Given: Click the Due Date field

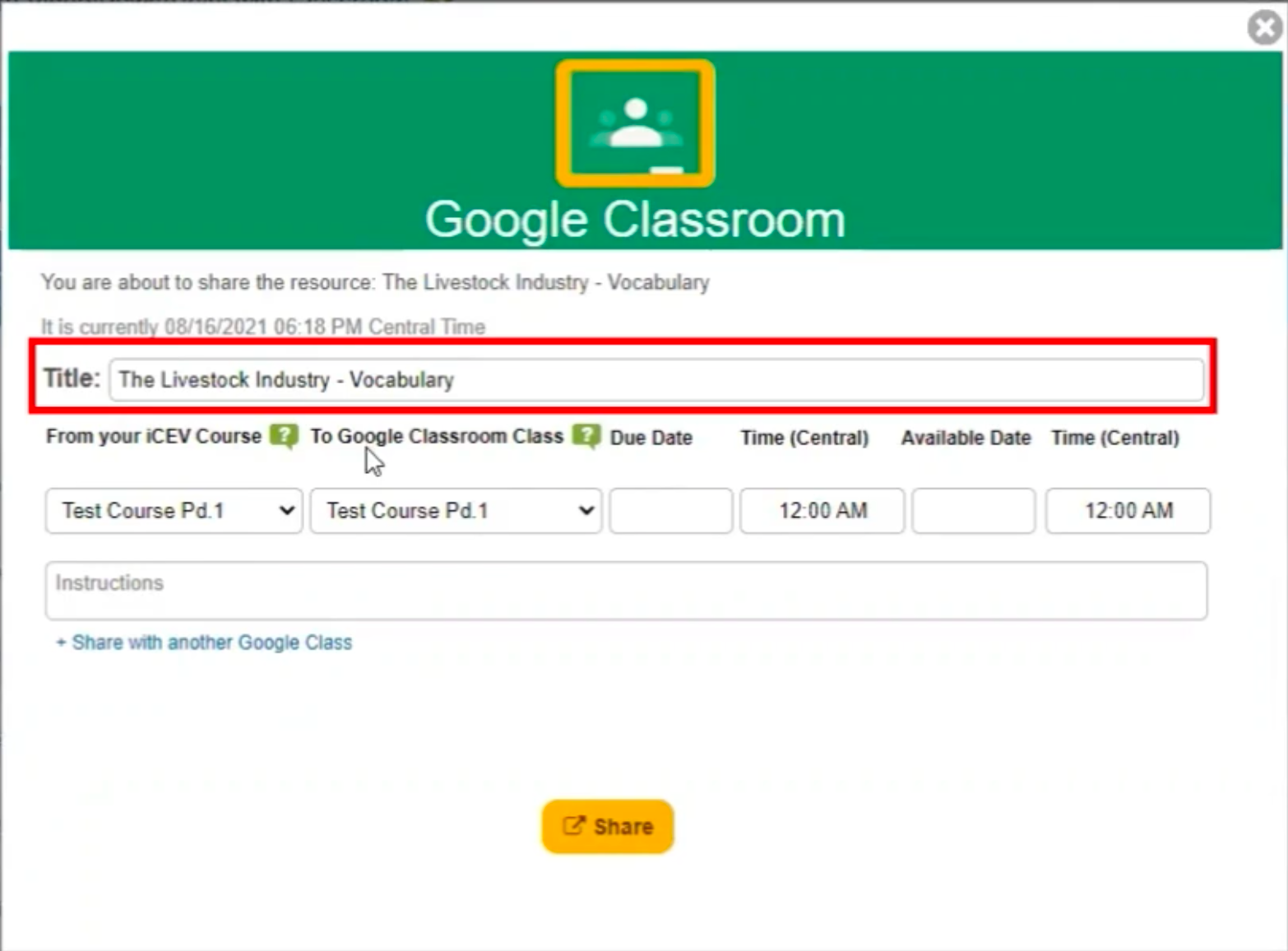Looking at the screenshot, I should (670, 511).
